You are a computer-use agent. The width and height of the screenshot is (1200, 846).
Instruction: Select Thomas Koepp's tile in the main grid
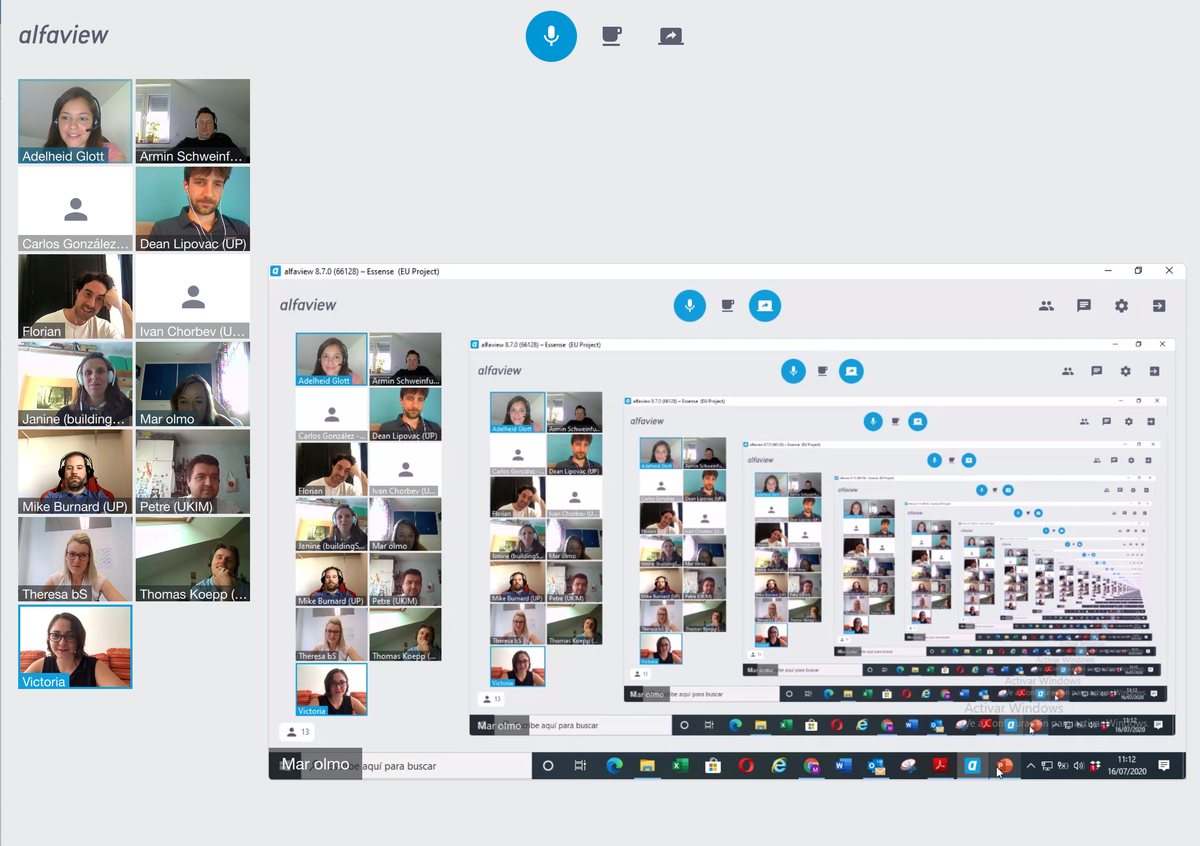coord(193,560)
